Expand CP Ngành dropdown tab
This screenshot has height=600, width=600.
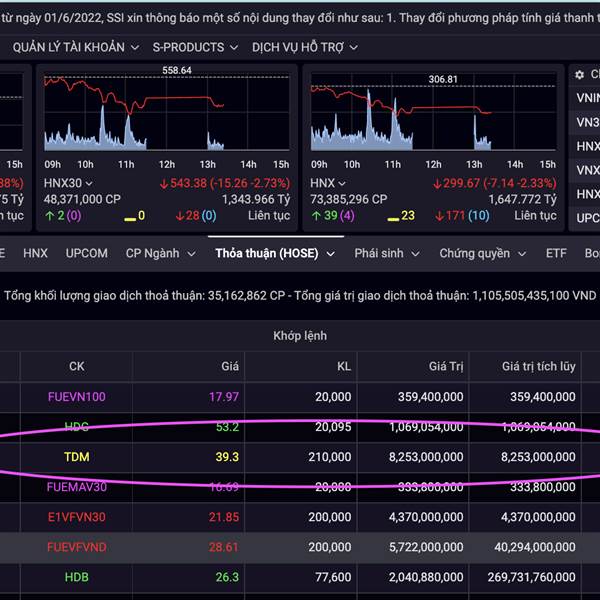(161, 253)
